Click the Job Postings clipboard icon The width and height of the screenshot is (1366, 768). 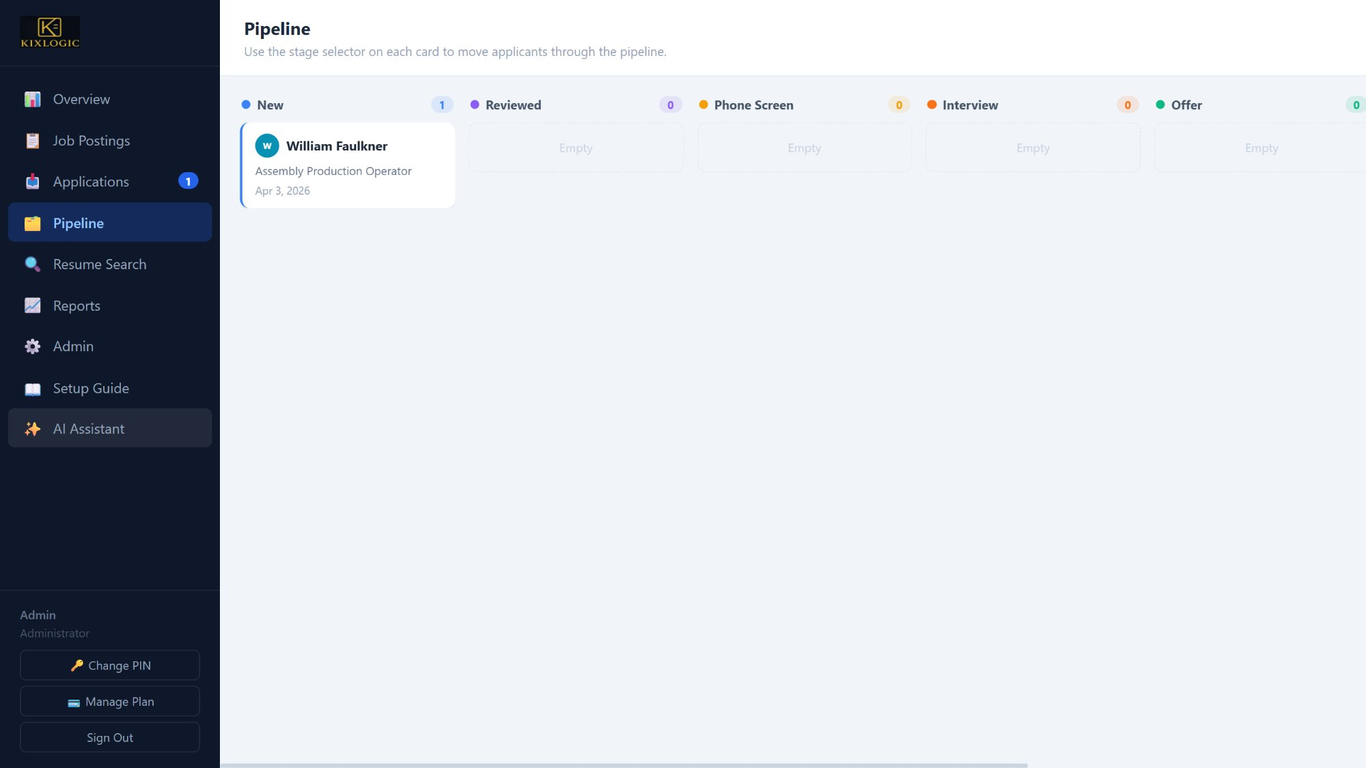click(32, 141)
